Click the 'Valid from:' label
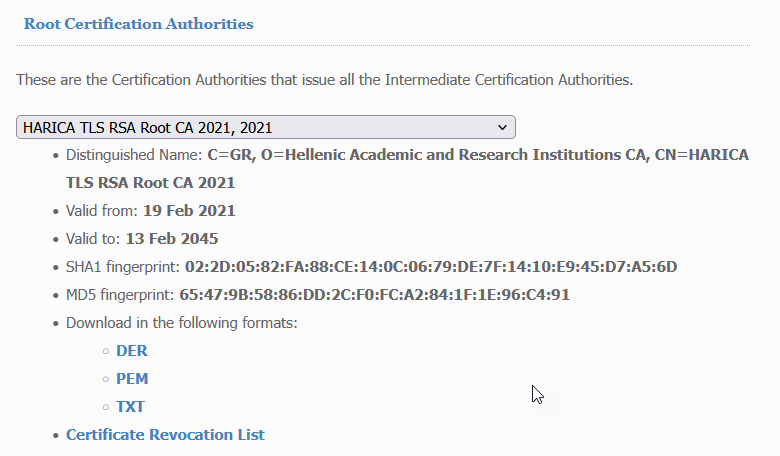Viewport: 780px width, 456px height. (102, 211)
